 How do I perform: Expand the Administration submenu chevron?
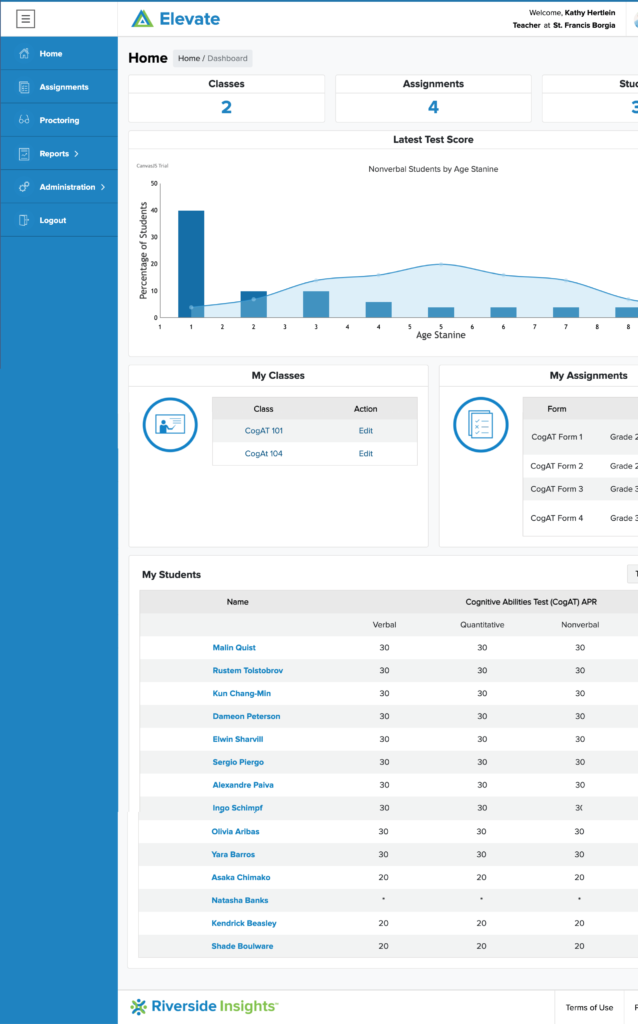103,187
